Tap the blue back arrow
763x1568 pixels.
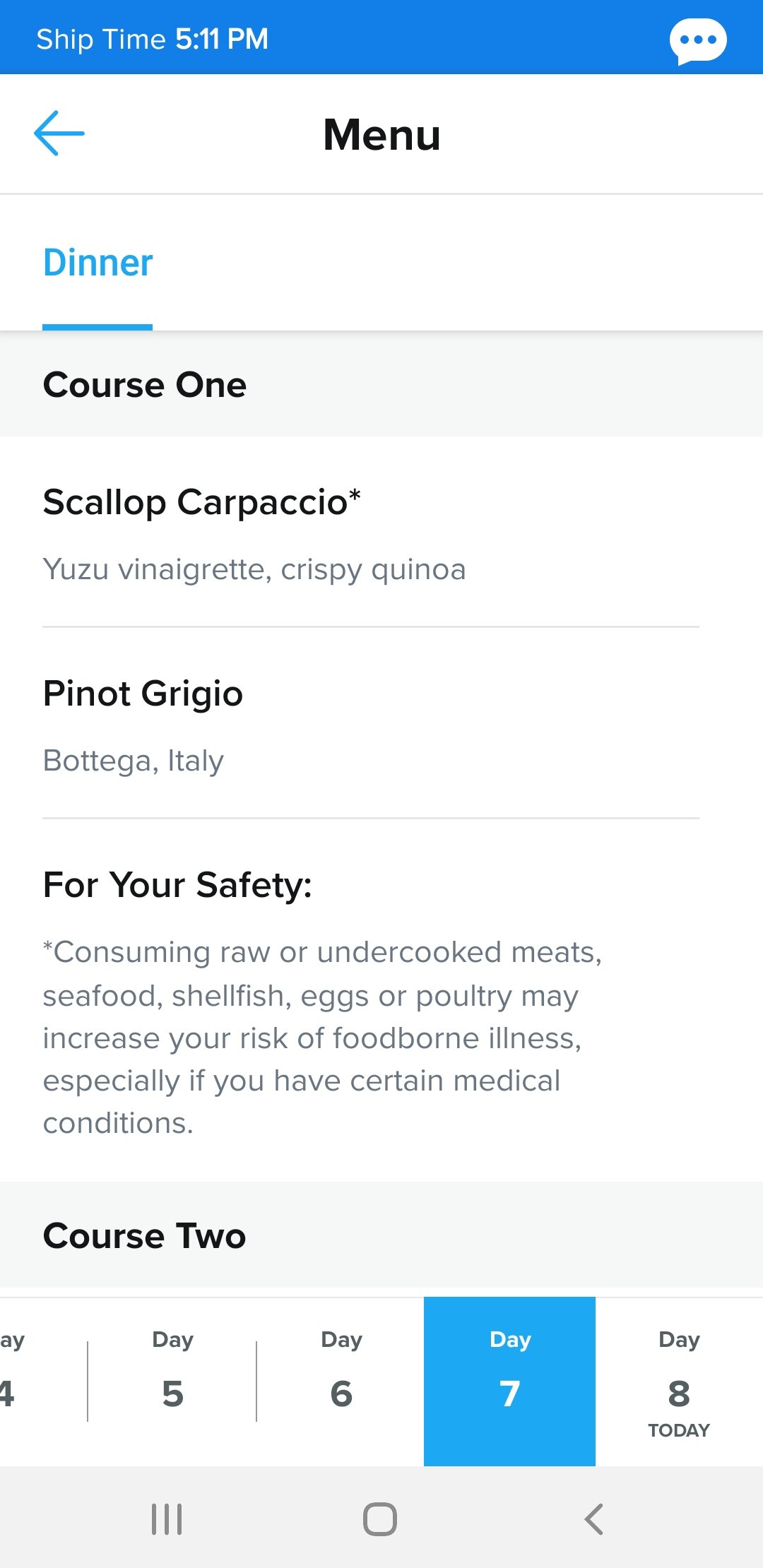pos(59,133)
